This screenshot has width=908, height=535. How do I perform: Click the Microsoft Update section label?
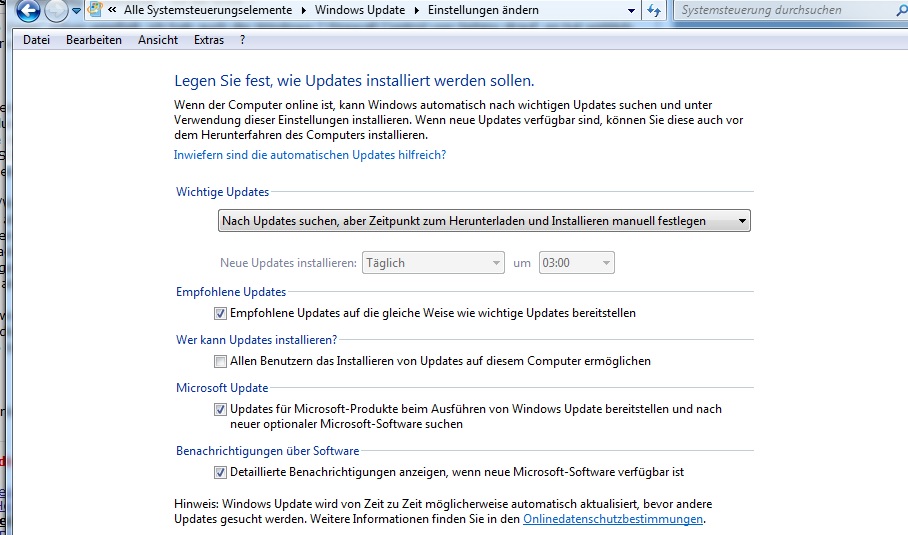point(222,388)
